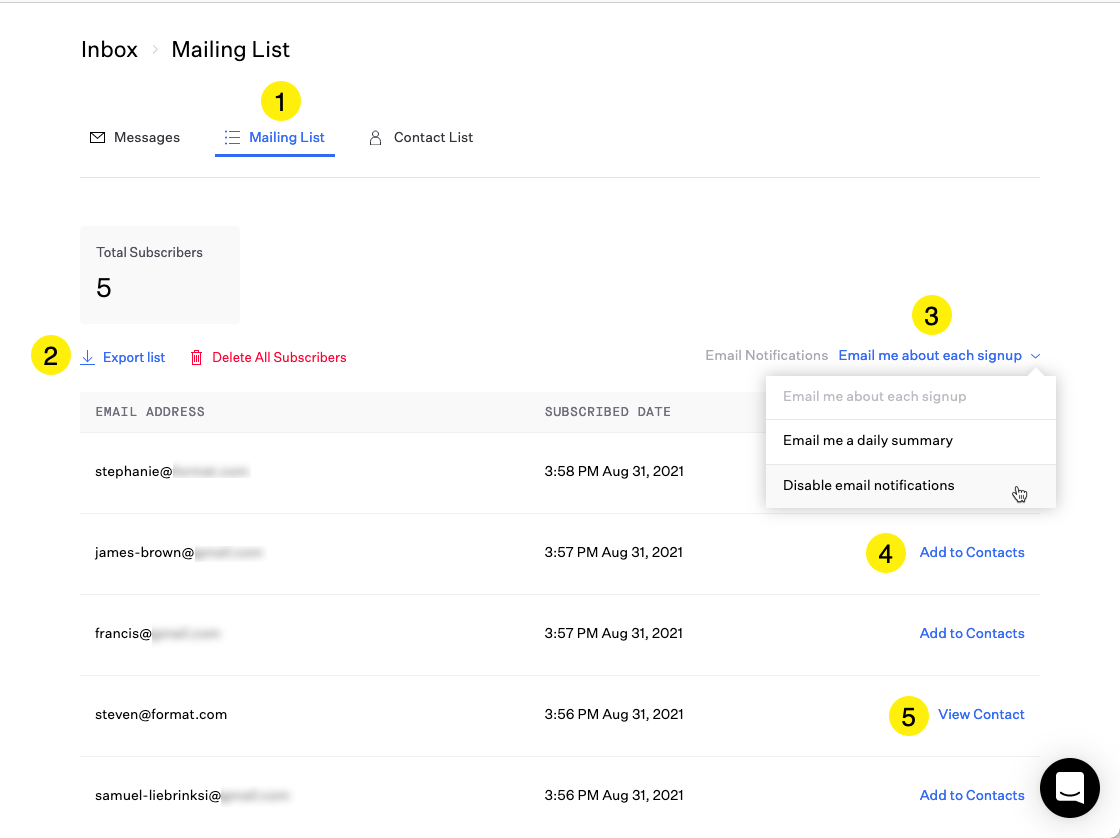
Task: Click the list icon beside Mailing List
Action: pos(232,137)
